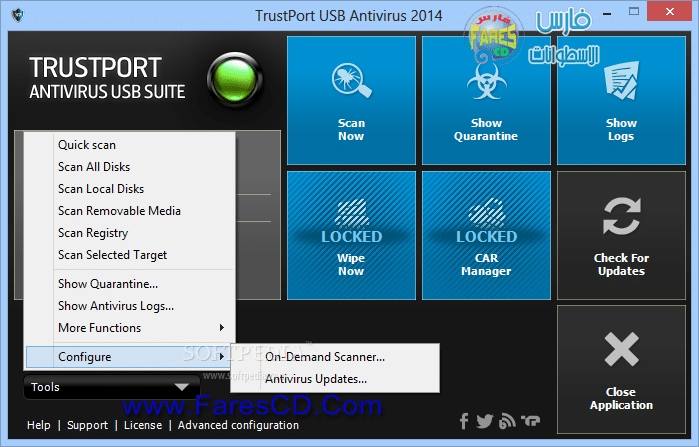699x447 pixels.
Task: Select Show Antivirus Logs... menu entry
Action: (x=130, y=306)
